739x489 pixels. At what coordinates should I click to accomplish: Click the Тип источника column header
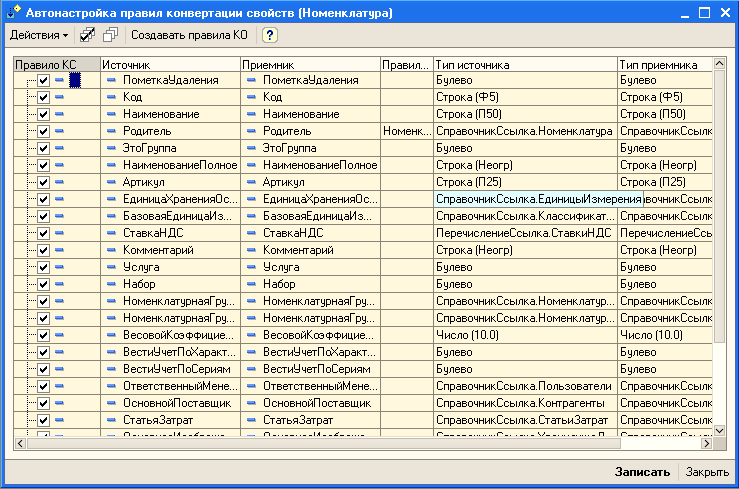pyautogui.click(x=525, y=65)
